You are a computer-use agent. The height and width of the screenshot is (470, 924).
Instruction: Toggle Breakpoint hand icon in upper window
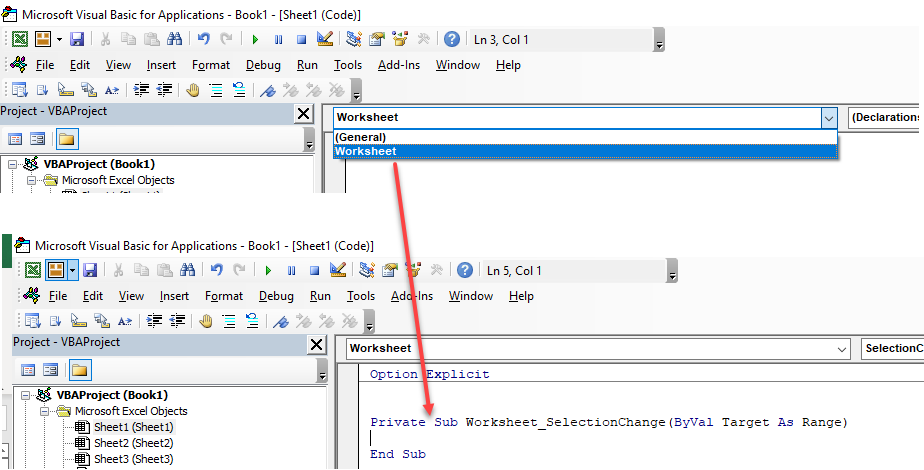coord(193,90)
